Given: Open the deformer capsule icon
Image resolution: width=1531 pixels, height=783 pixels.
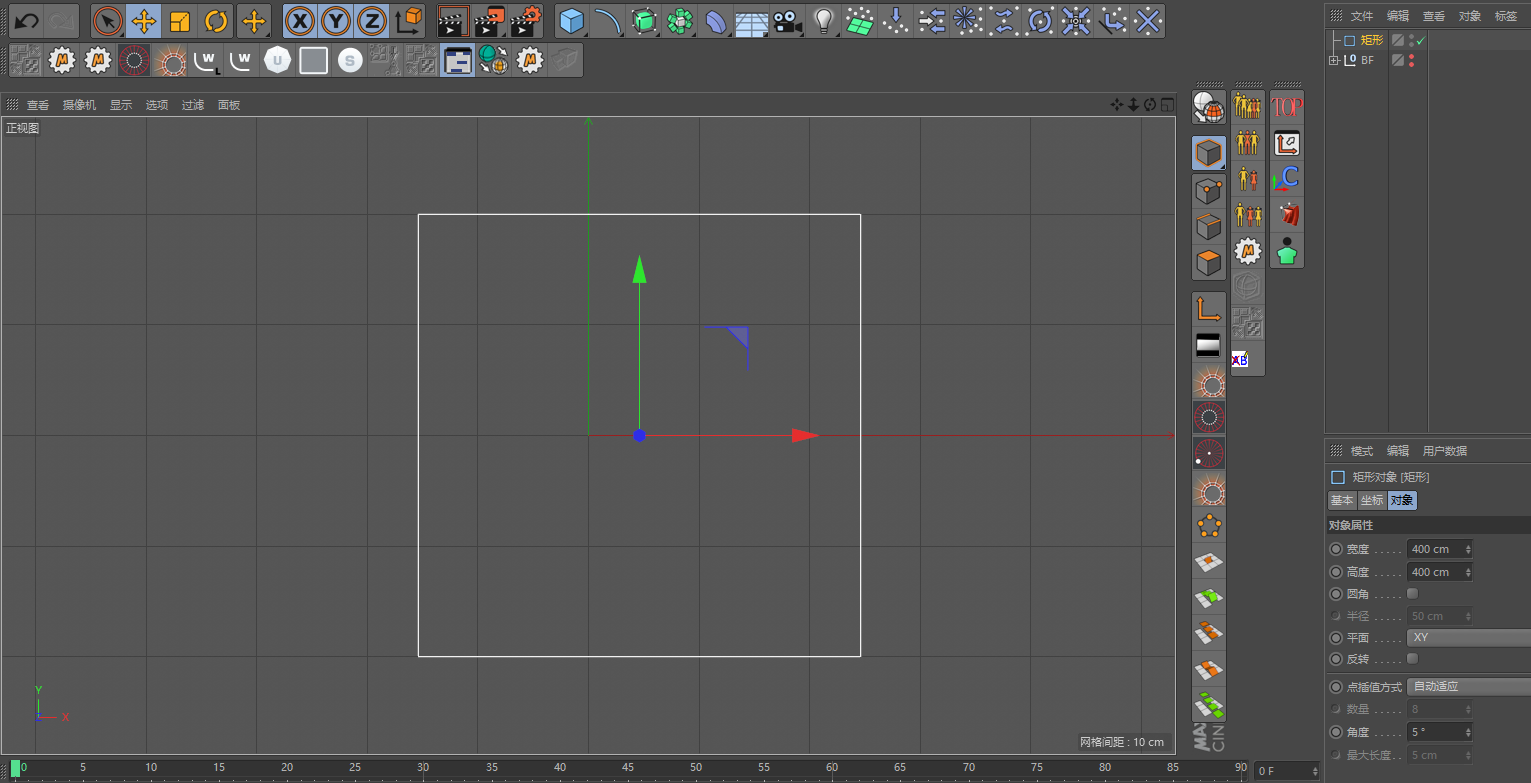Looking at the screenshot, I should coord(715,20).
